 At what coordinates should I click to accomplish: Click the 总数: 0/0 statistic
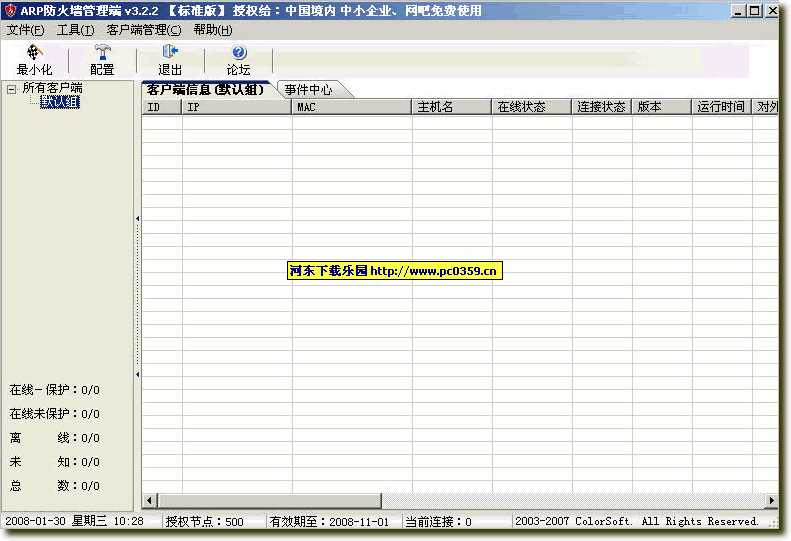point(54,485)
